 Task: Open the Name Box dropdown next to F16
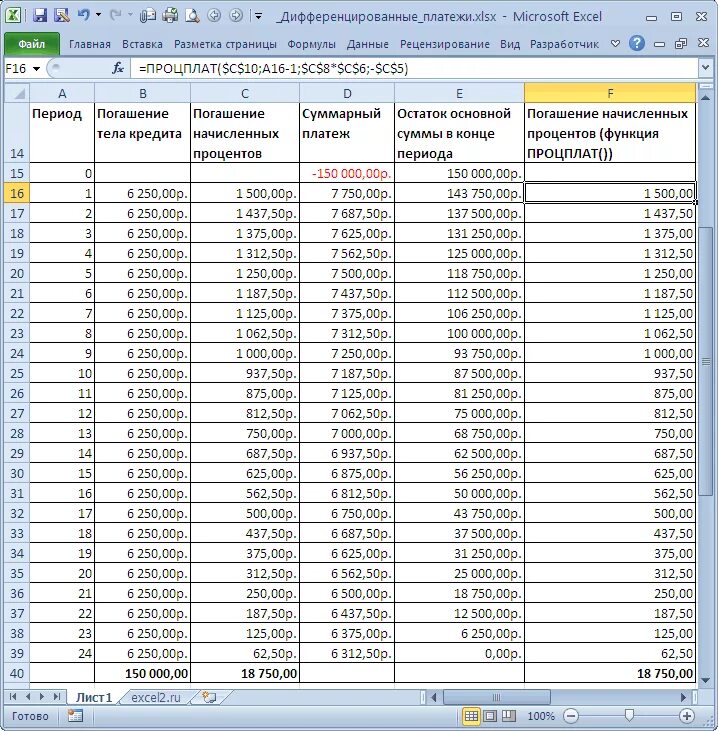tap(36, 69)
